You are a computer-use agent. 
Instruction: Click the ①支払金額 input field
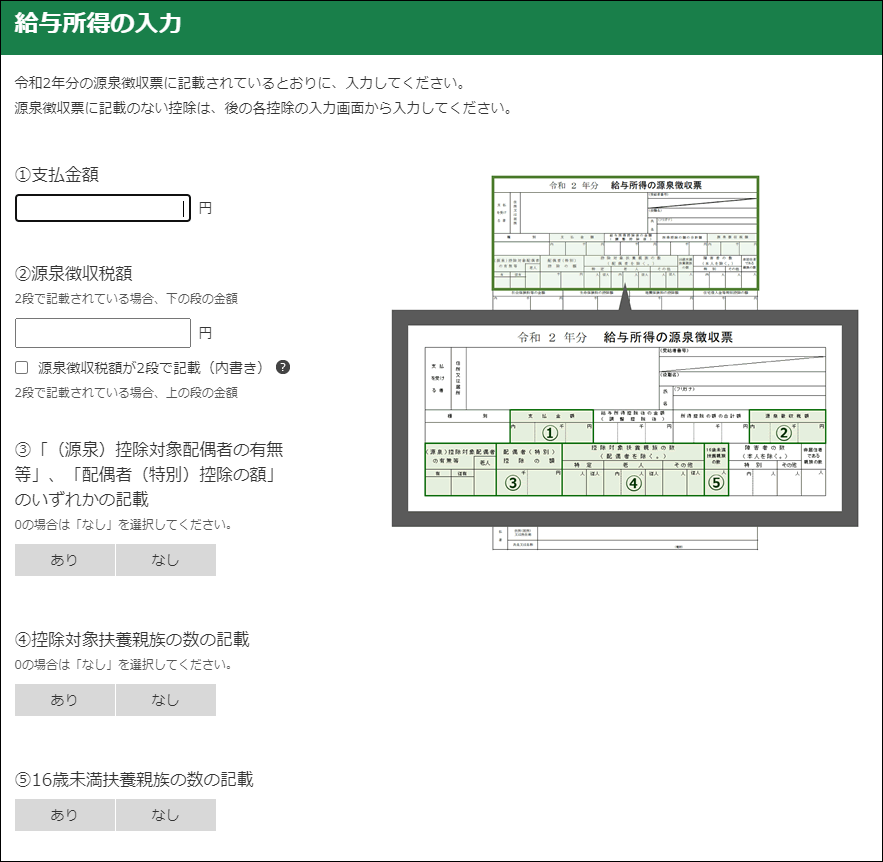pos(102,208)
